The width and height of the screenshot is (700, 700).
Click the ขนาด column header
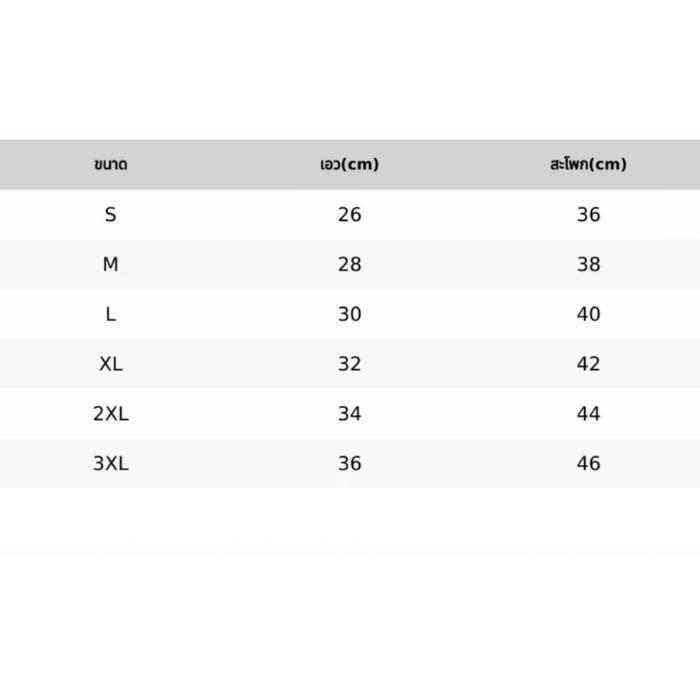point(111,164)
